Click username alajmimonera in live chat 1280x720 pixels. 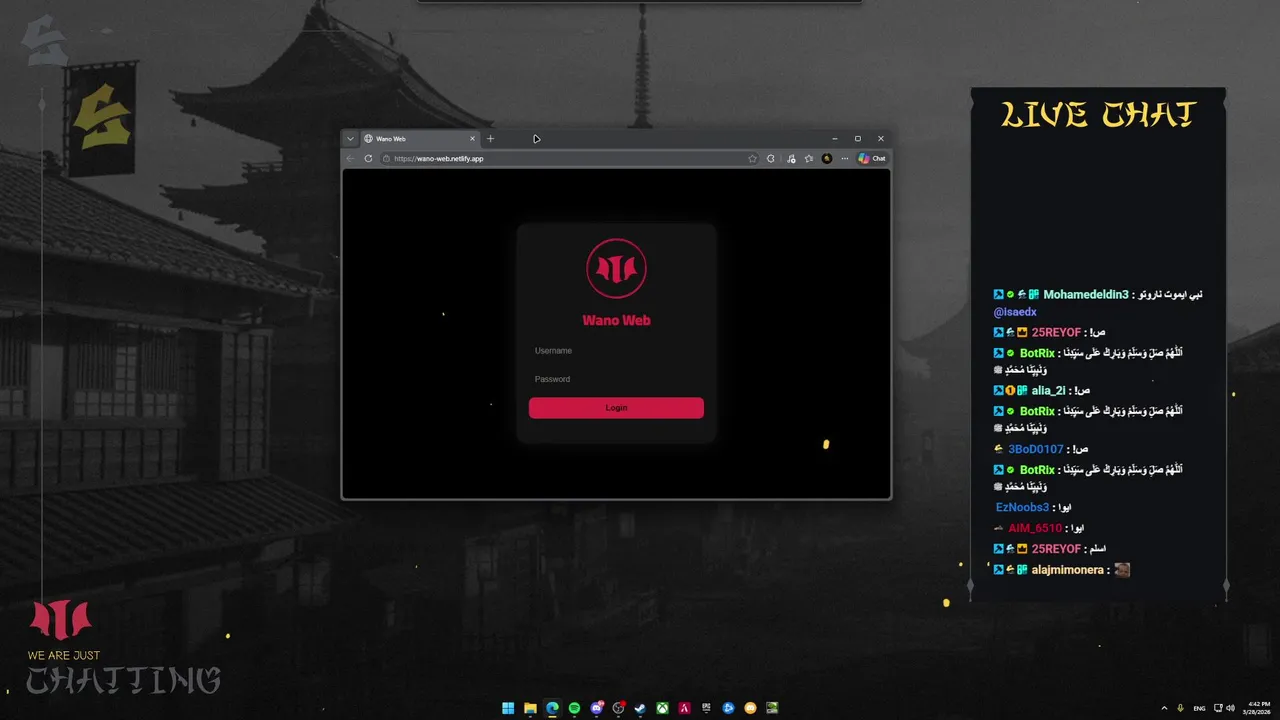[x=1068, y=570]
